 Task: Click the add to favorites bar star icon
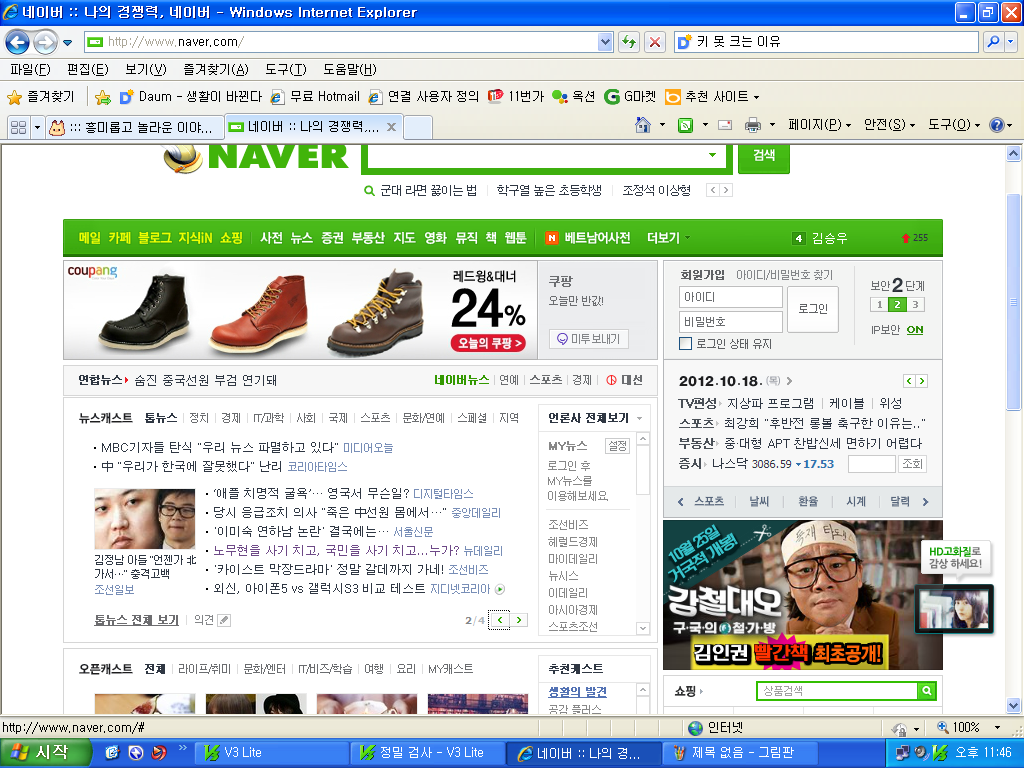[x=103, y=97]
